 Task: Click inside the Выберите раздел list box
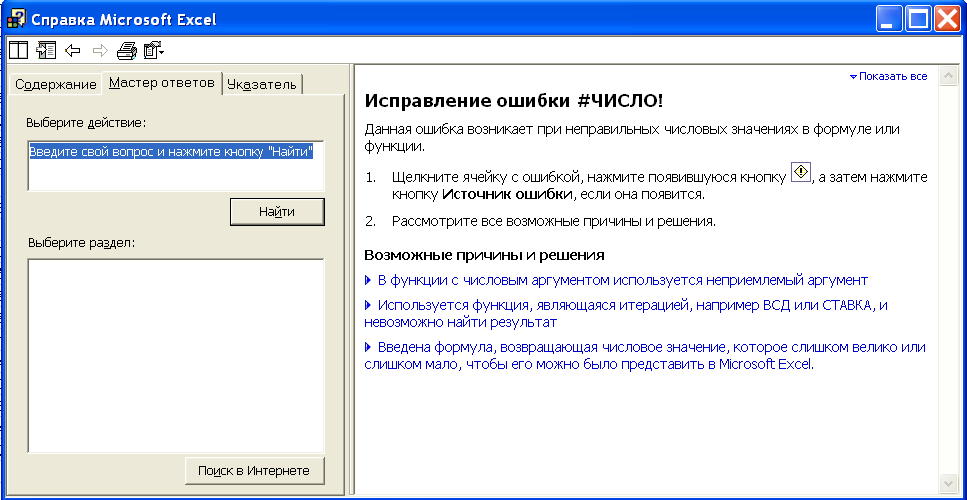[176, 356]
